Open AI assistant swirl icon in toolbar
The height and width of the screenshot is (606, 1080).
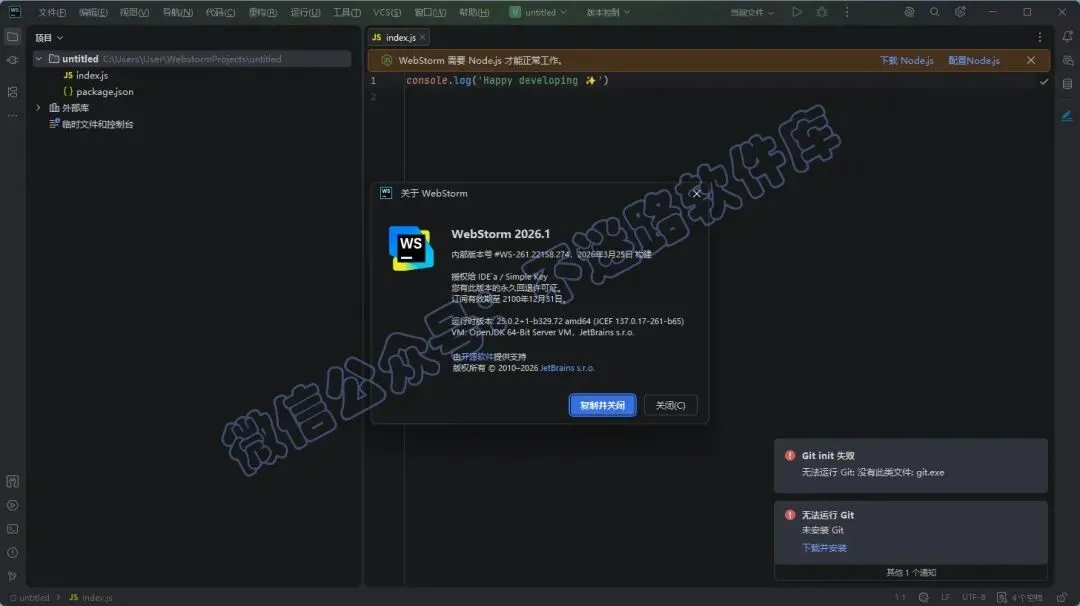pyautogui.click(x=909, y=12)
